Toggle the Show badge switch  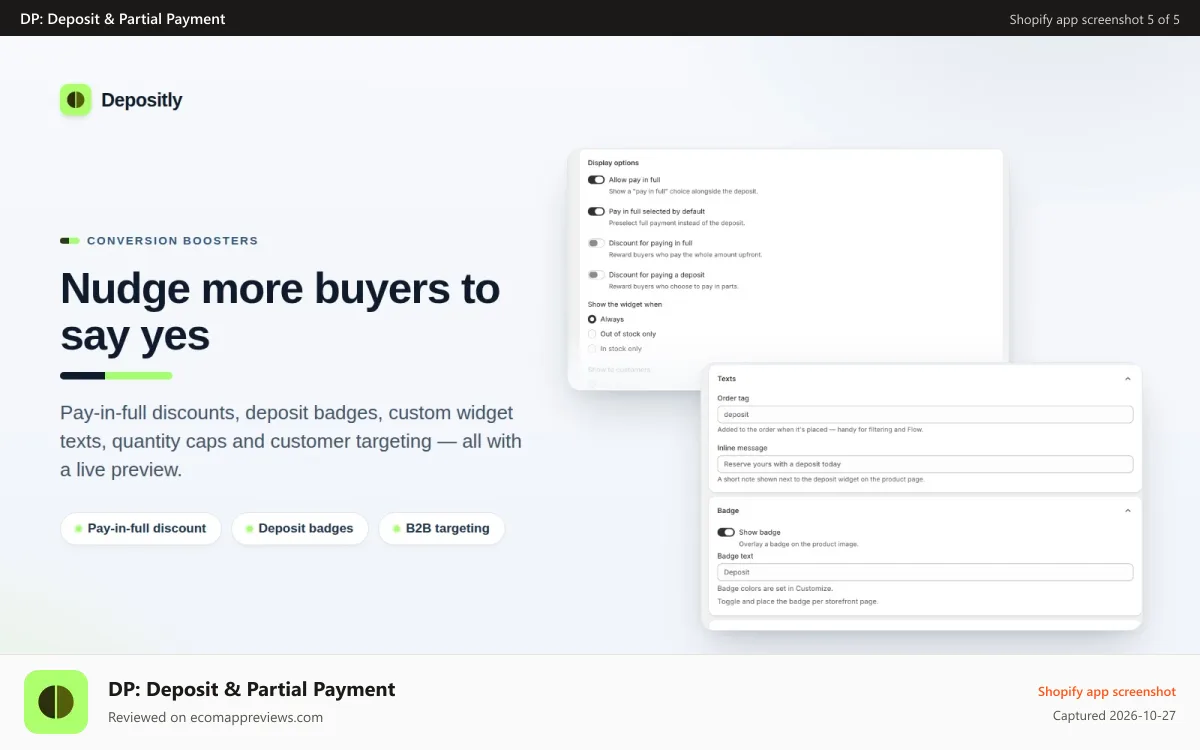point(726,532)
